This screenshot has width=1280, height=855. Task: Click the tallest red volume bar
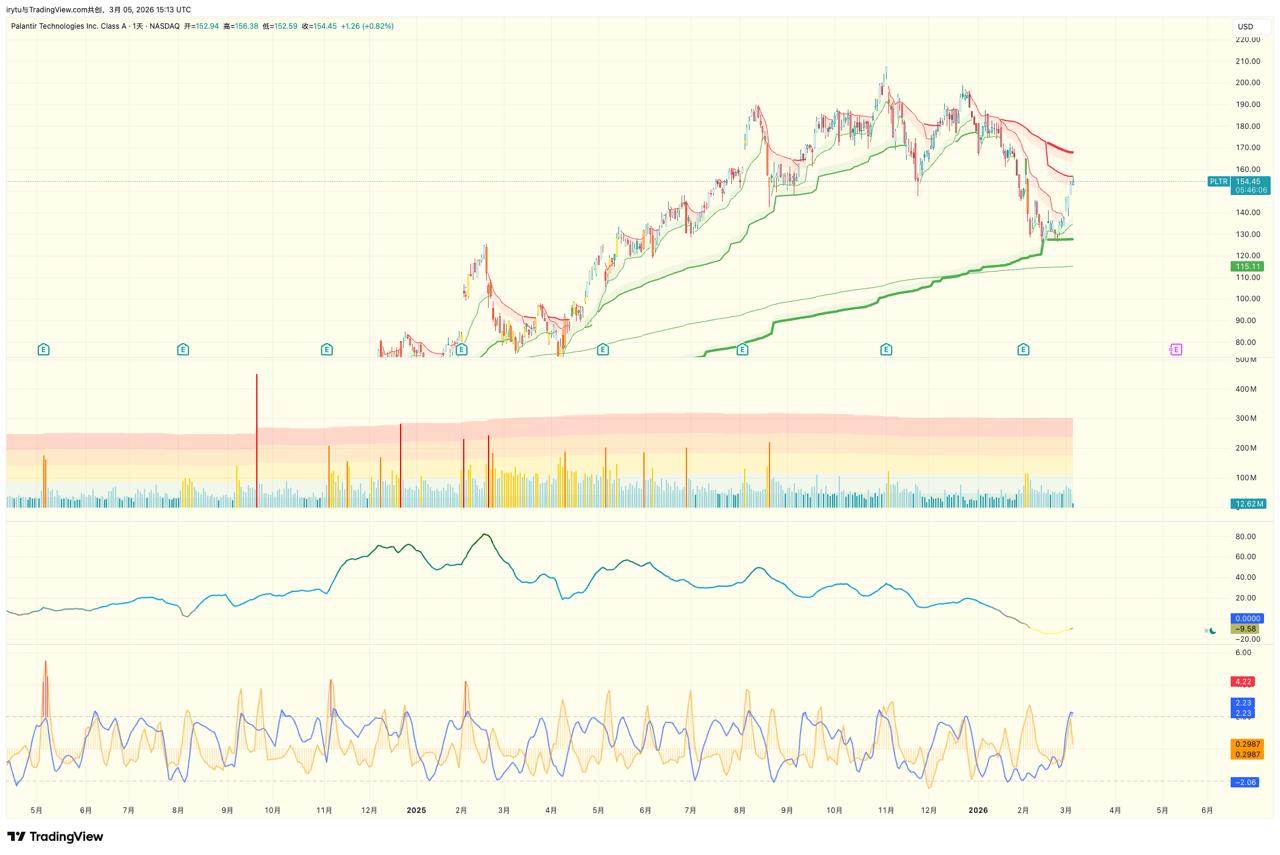click(257, 440)
